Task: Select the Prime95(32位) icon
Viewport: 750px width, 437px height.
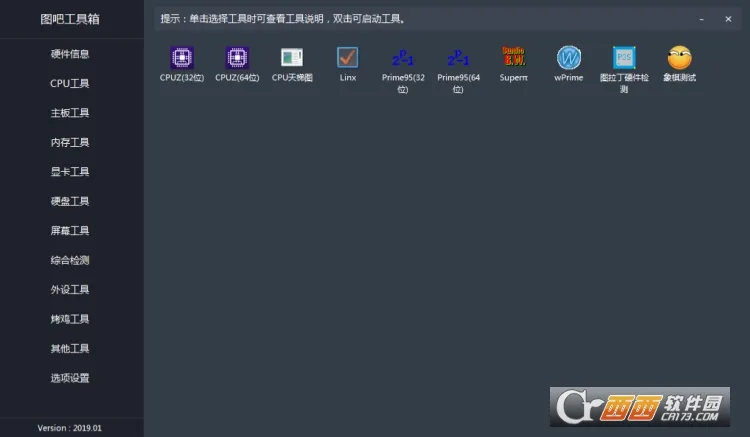Action: [402, 58]
